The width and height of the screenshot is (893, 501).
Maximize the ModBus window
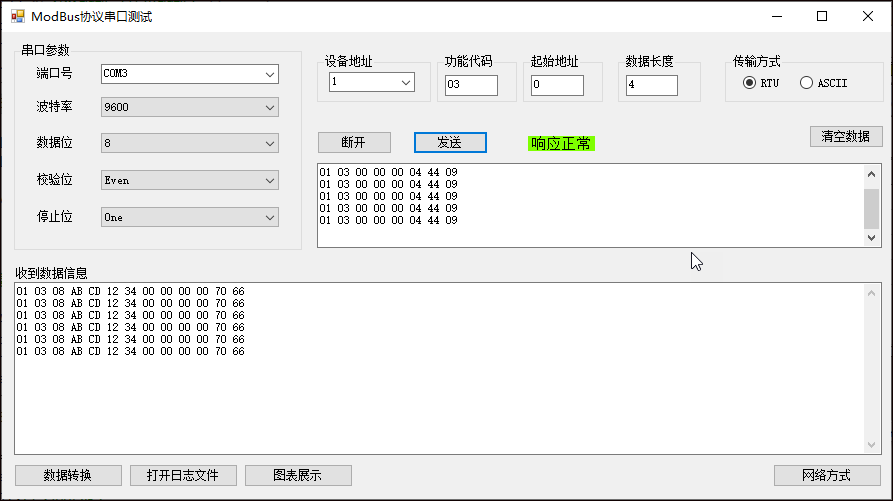click(x=822, y=17)
